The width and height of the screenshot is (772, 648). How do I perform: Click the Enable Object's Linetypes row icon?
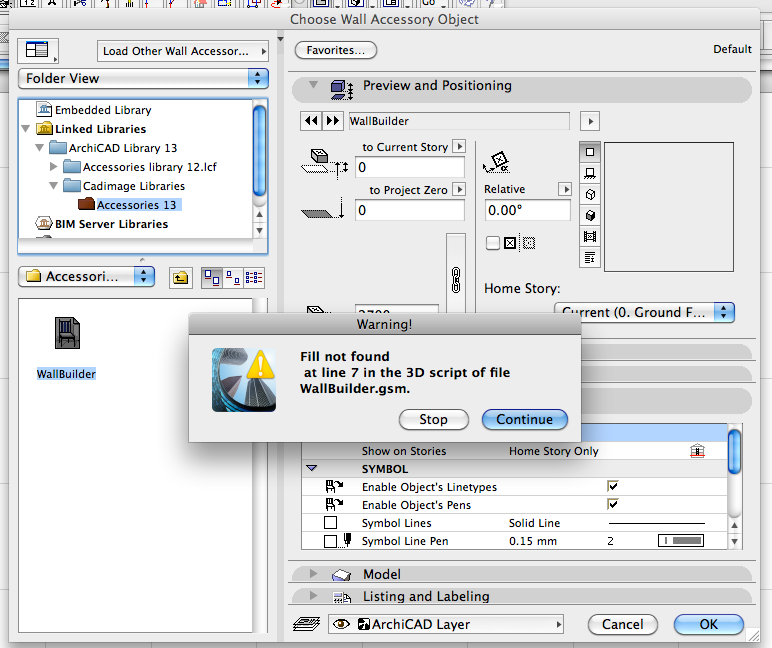click(334, 486)
